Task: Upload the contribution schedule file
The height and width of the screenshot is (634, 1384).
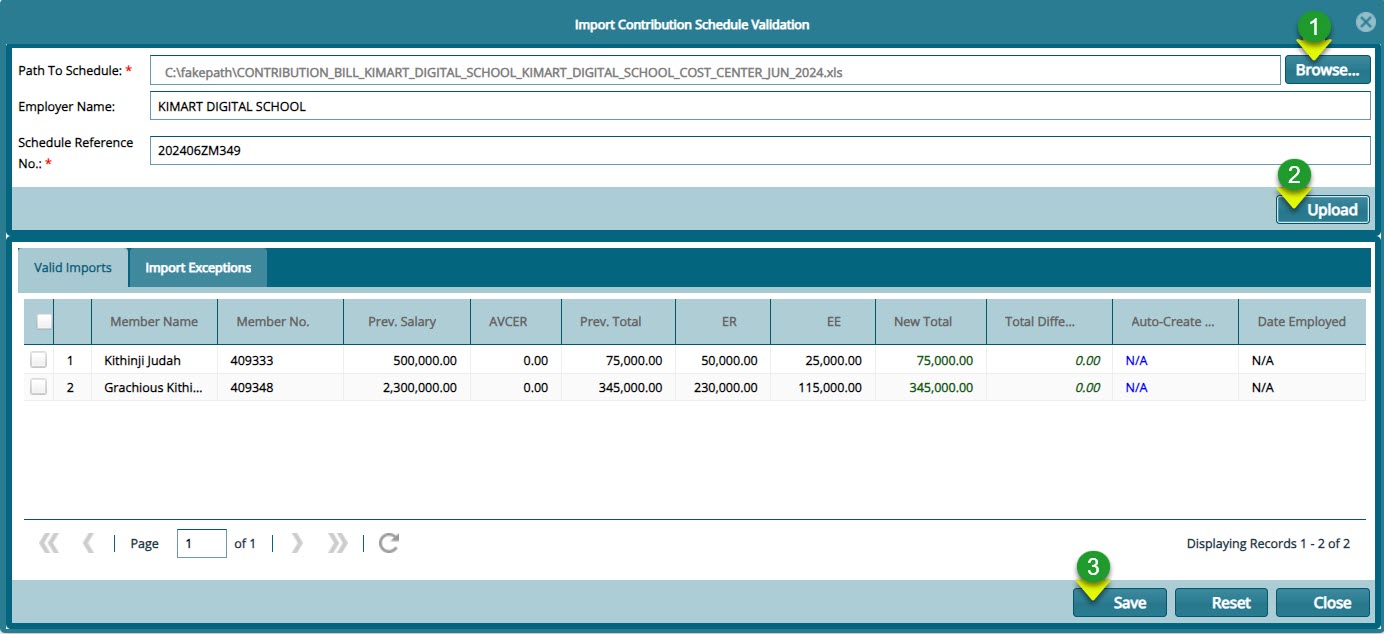Action: 1323,209
